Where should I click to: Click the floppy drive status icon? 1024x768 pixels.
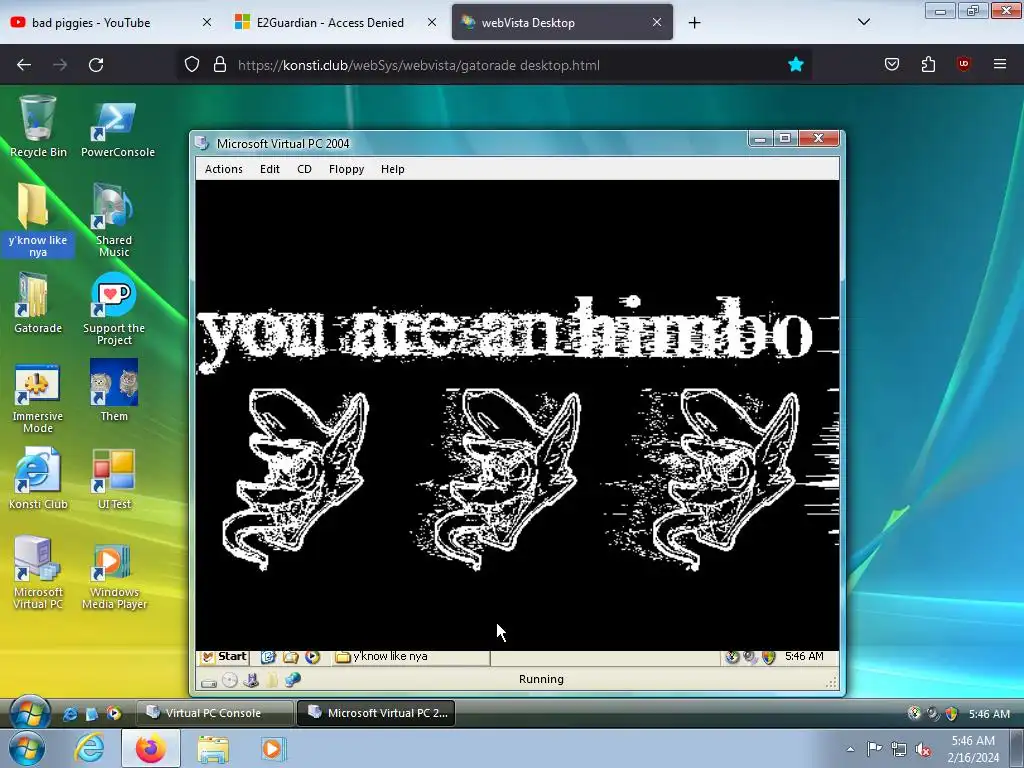click(x=251, y=680)
